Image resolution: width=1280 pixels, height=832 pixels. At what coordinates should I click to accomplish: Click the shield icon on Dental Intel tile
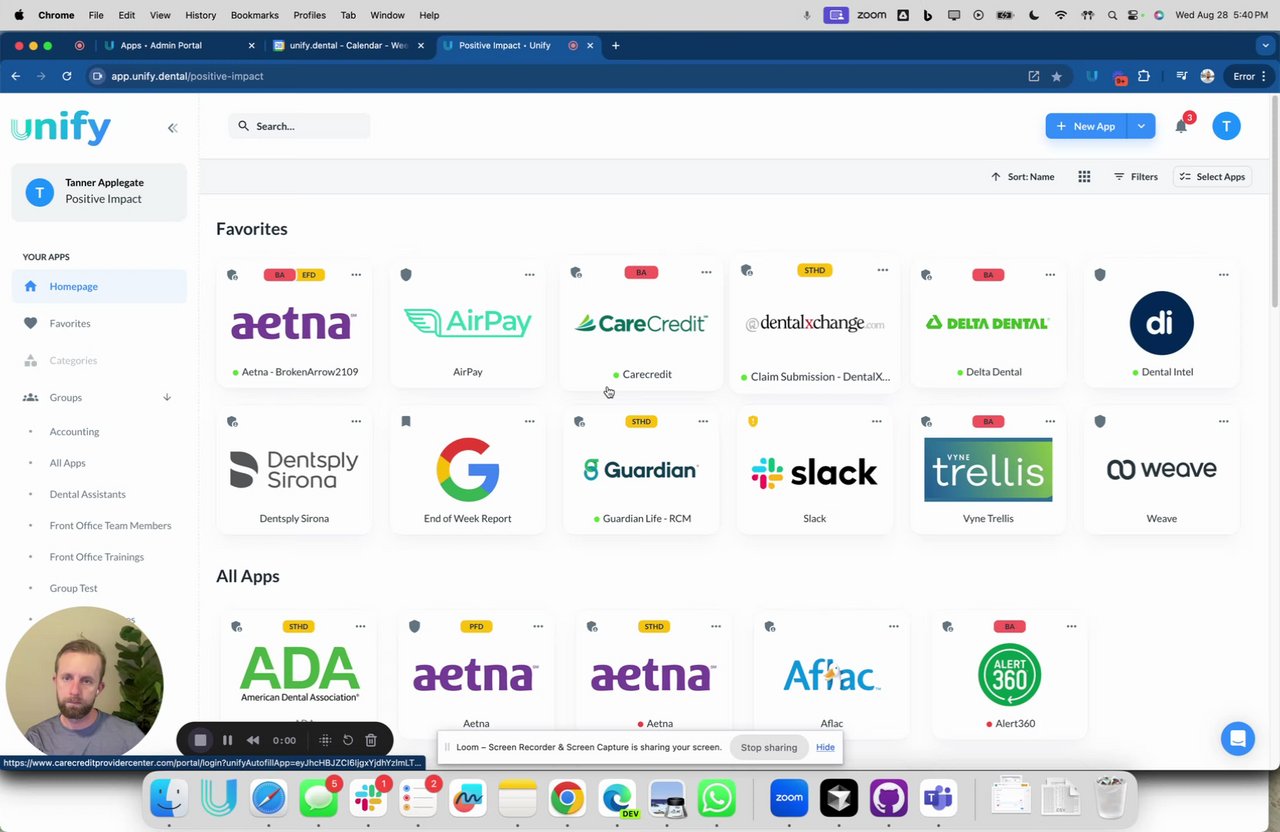pyautogui.click(x=1100, y=274)
